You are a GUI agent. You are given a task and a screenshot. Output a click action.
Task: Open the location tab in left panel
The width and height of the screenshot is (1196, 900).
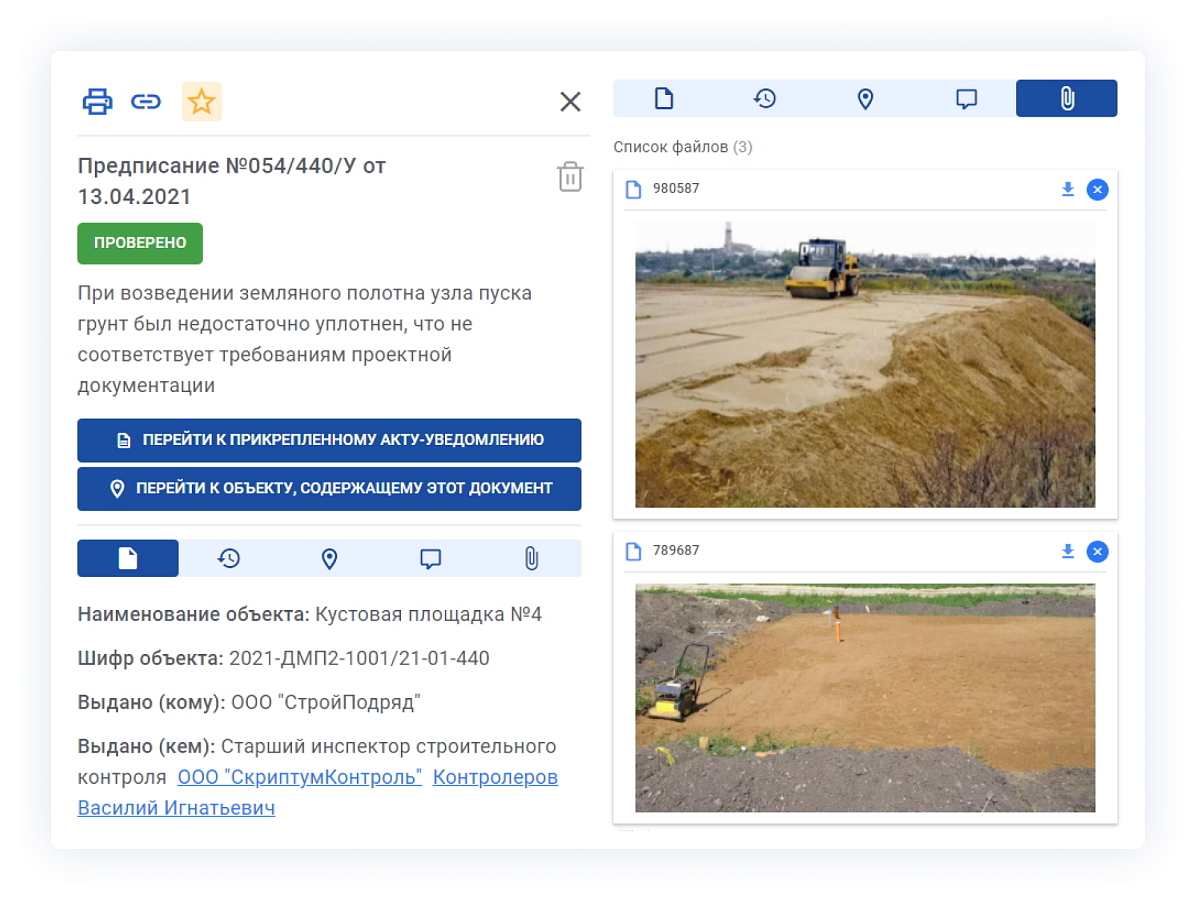pos(330,558)
